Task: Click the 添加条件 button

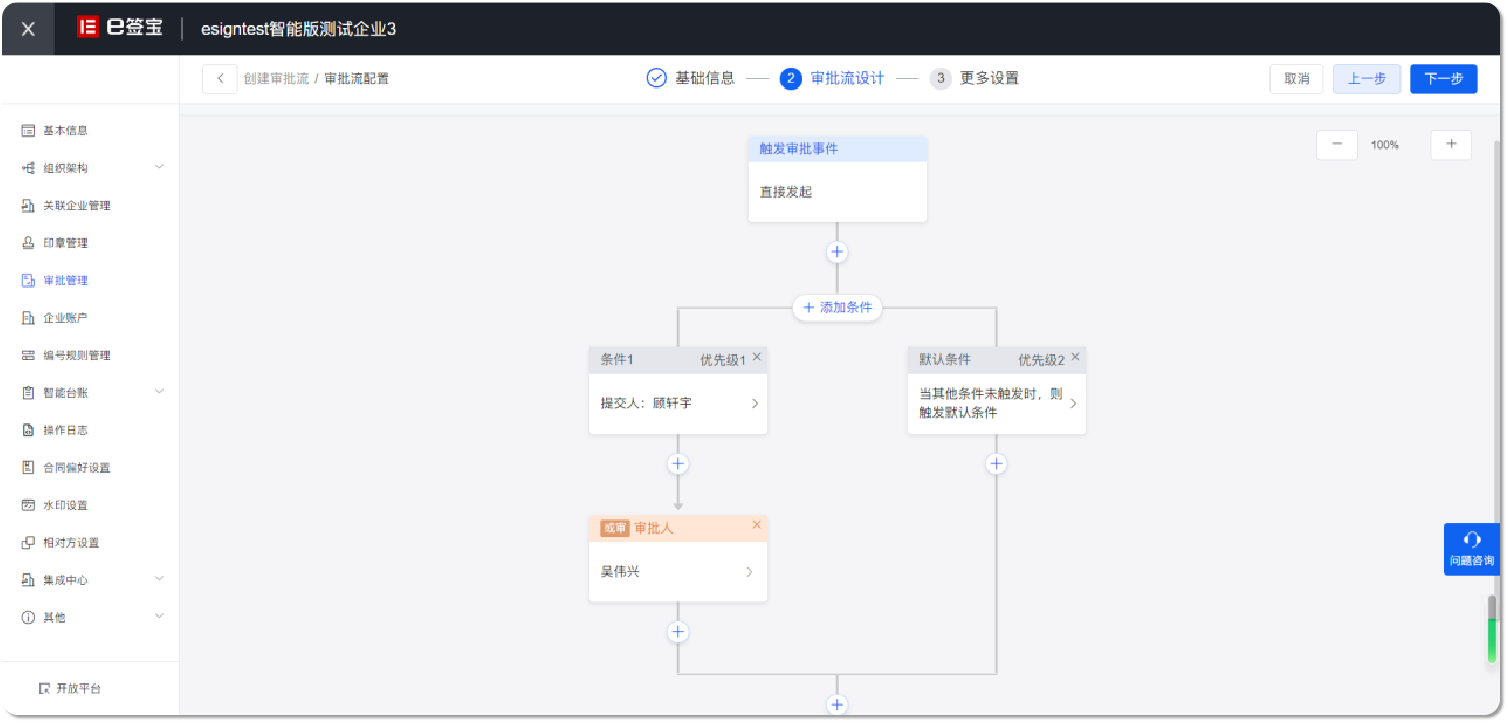Action: pos(838,307)
